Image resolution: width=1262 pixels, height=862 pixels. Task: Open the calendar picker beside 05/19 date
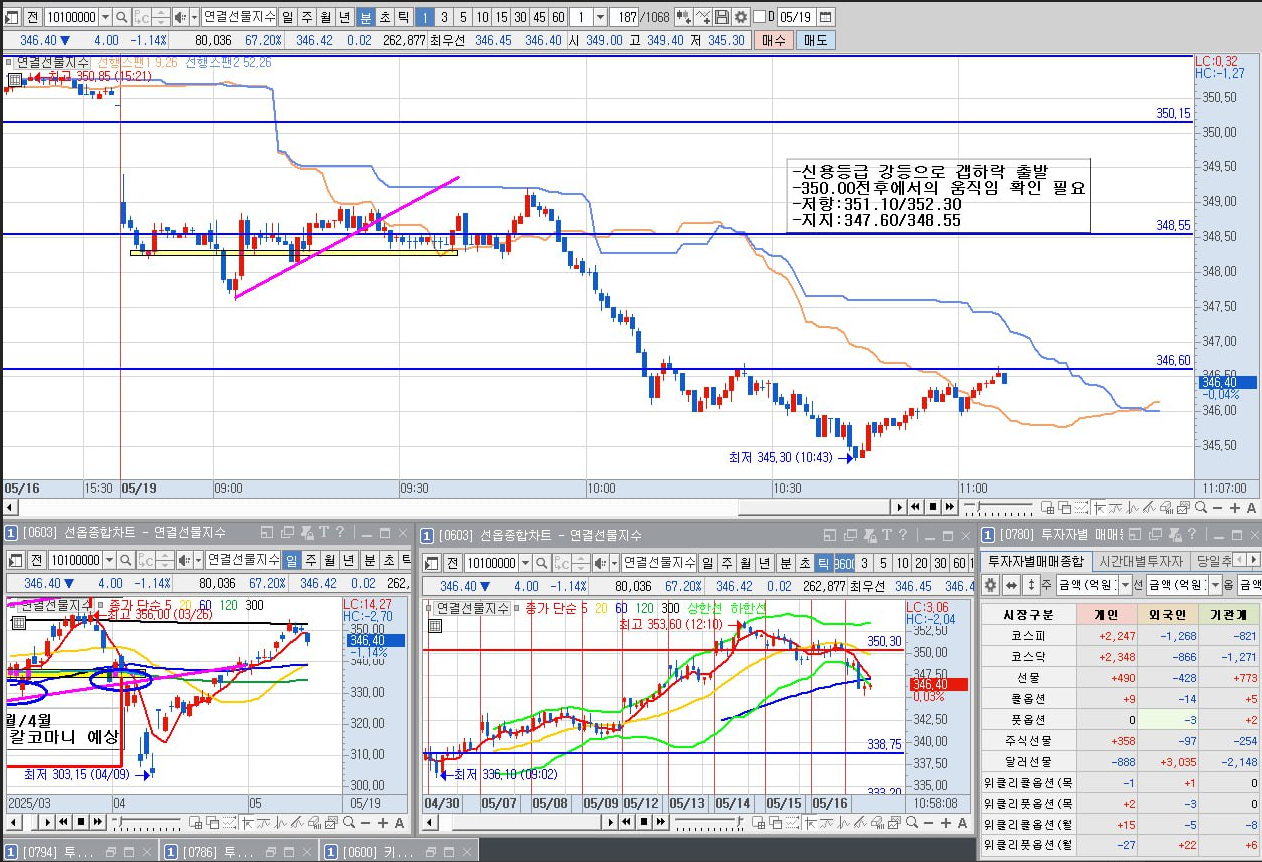coord(825,17)
